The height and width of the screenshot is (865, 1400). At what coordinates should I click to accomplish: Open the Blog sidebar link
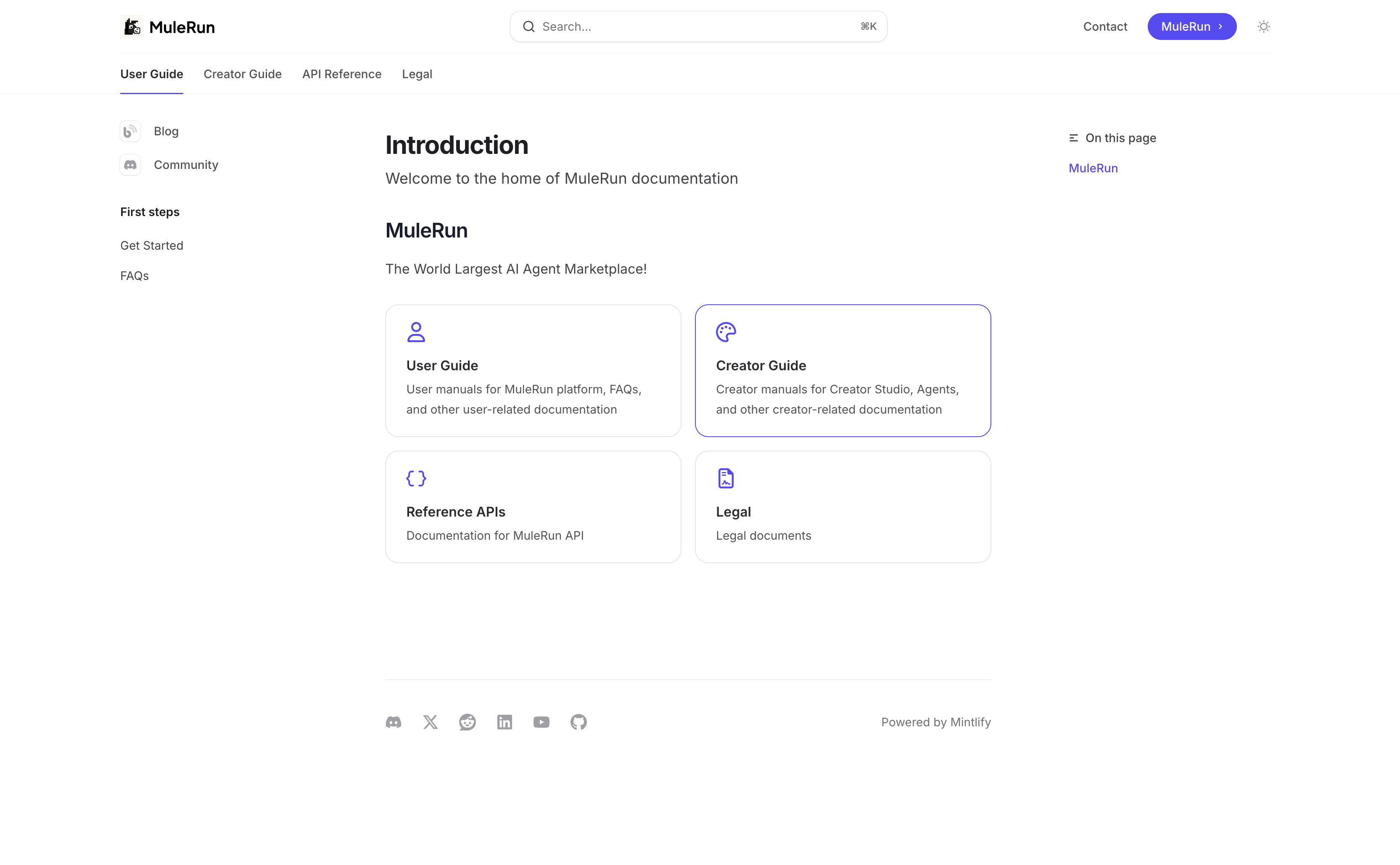166,132
